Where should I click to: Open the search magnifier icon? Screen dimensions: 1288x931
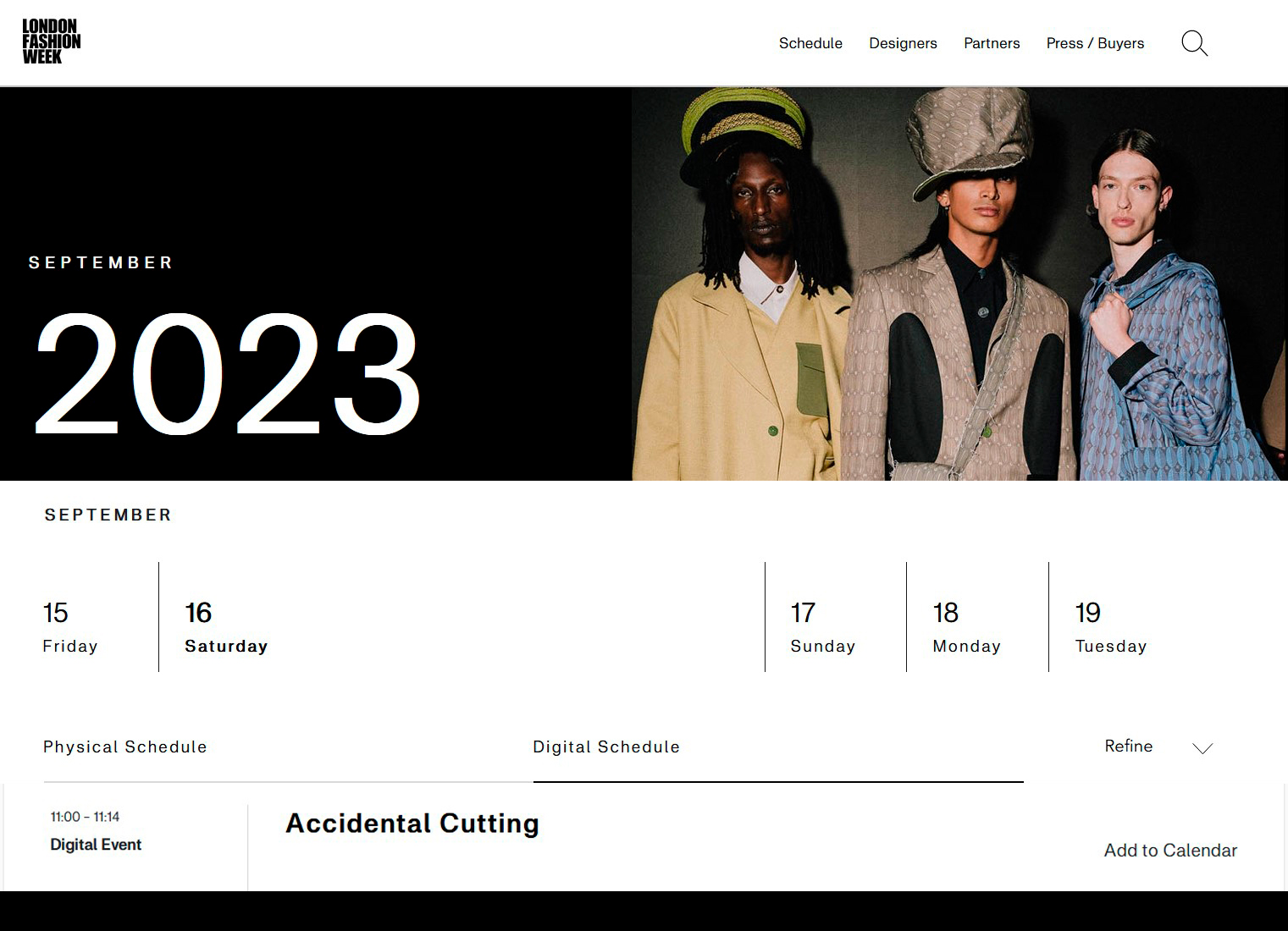click(x=1194, y=43)
